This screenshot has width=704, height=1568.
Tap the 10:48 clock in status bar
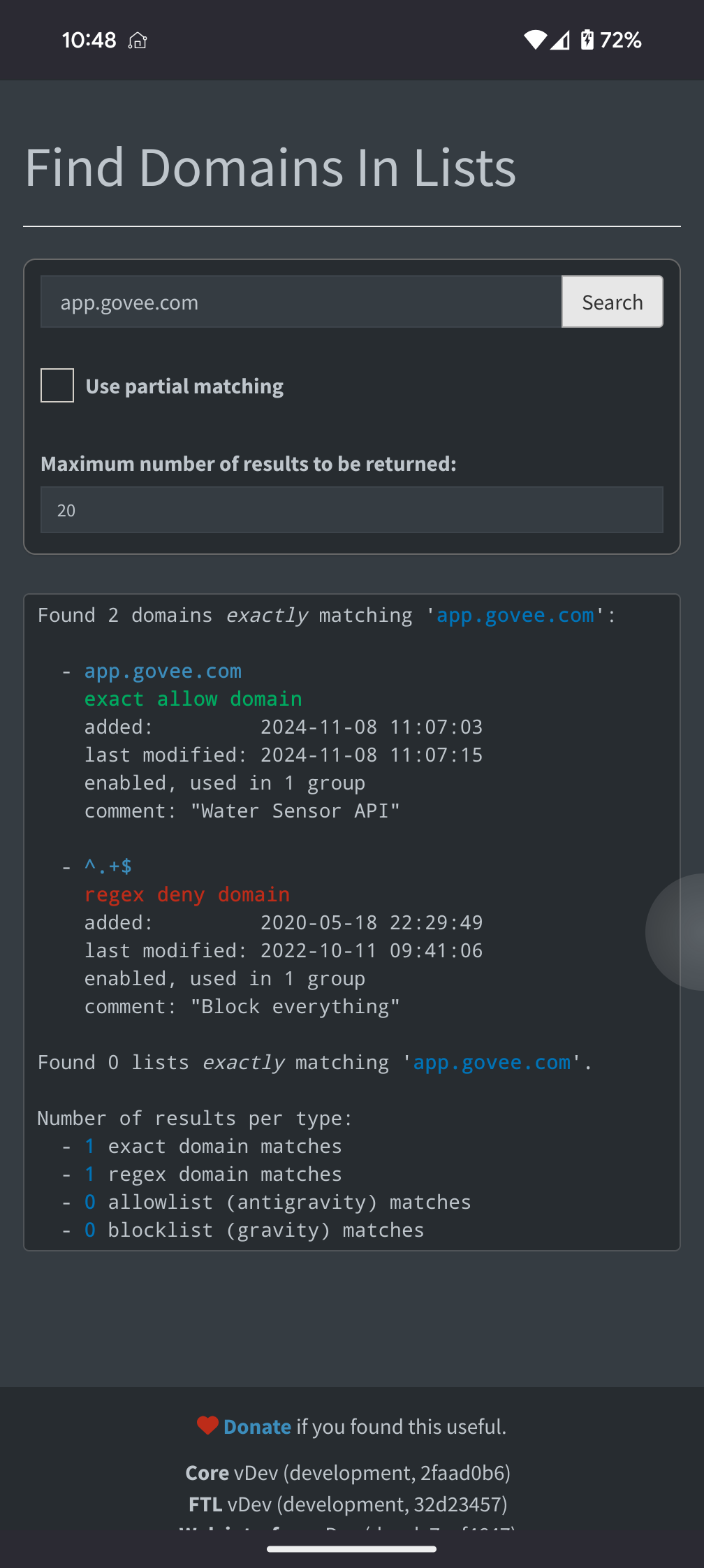pos(89,40)
